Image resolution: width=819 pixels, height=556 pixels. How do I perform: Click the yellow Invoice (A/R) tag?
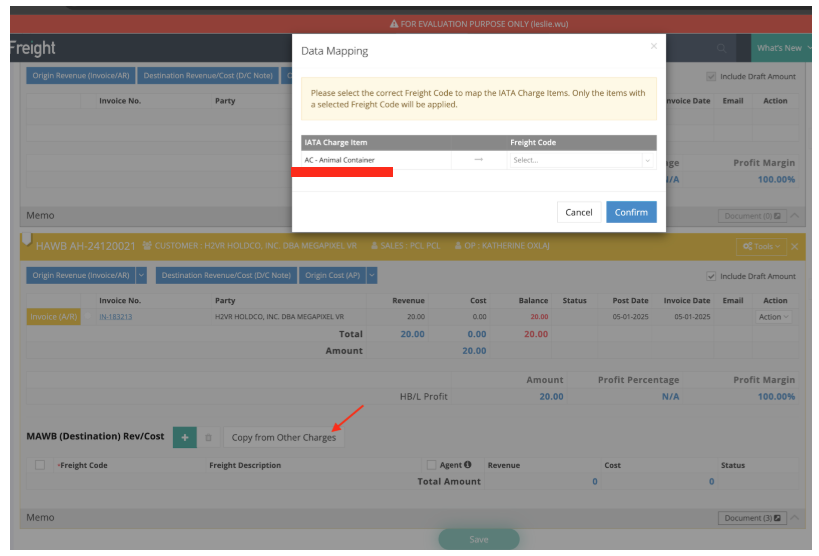[x=53, y=317]
